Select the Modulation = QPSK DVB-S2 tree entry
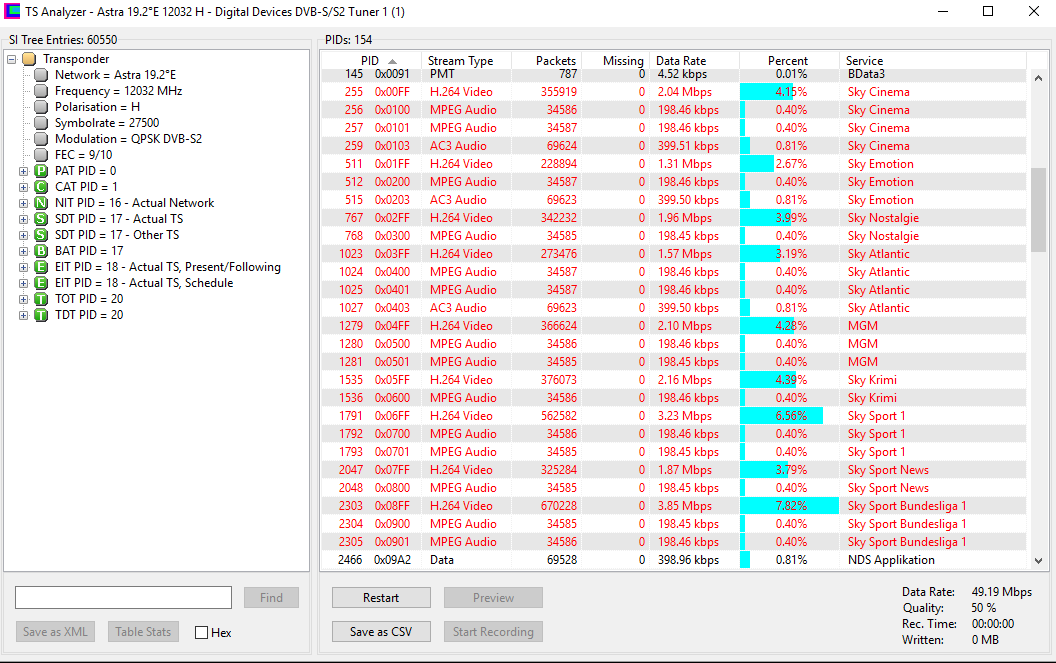The height and width of the screenshot is (663, 1056). [128, 139]
